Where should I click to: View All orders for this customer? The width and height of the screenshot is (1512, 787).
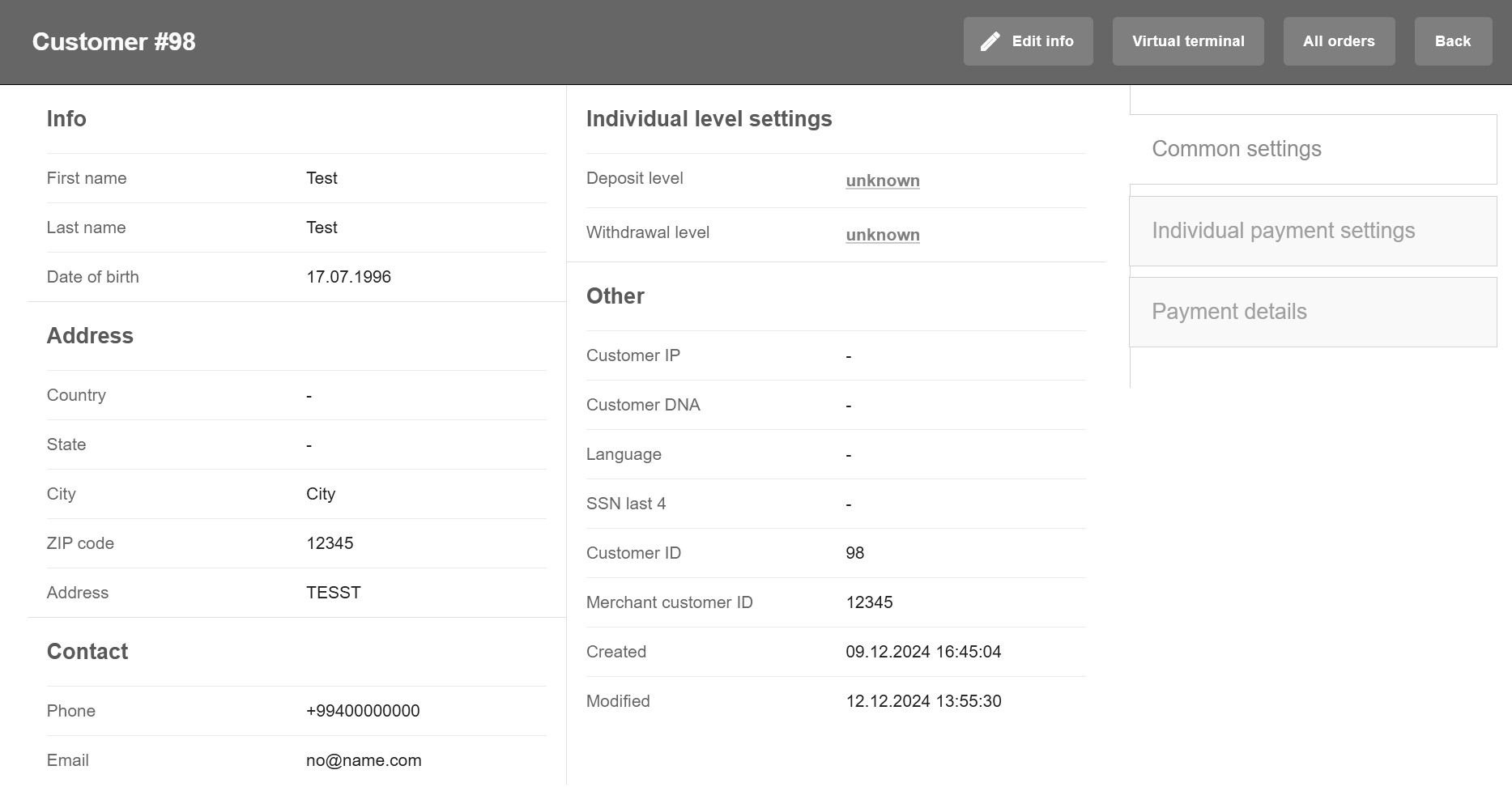click(1338, 41)
